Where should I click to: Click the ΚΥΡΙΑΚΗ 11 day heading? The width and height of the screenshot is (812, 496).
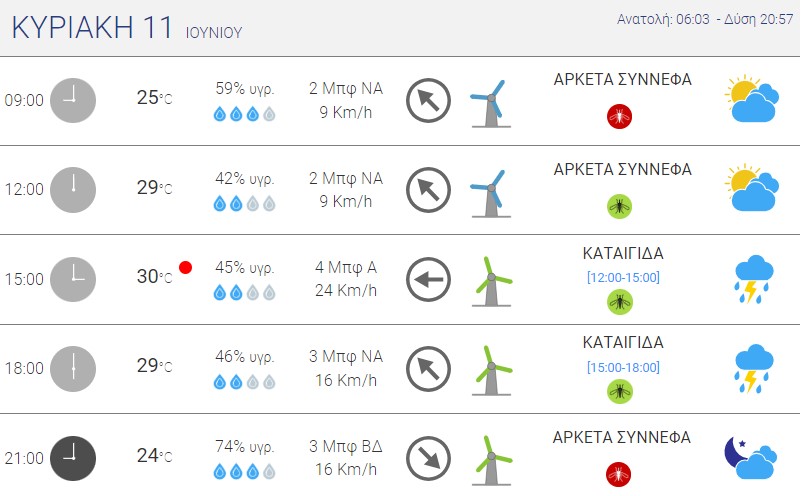coord(92,27)
